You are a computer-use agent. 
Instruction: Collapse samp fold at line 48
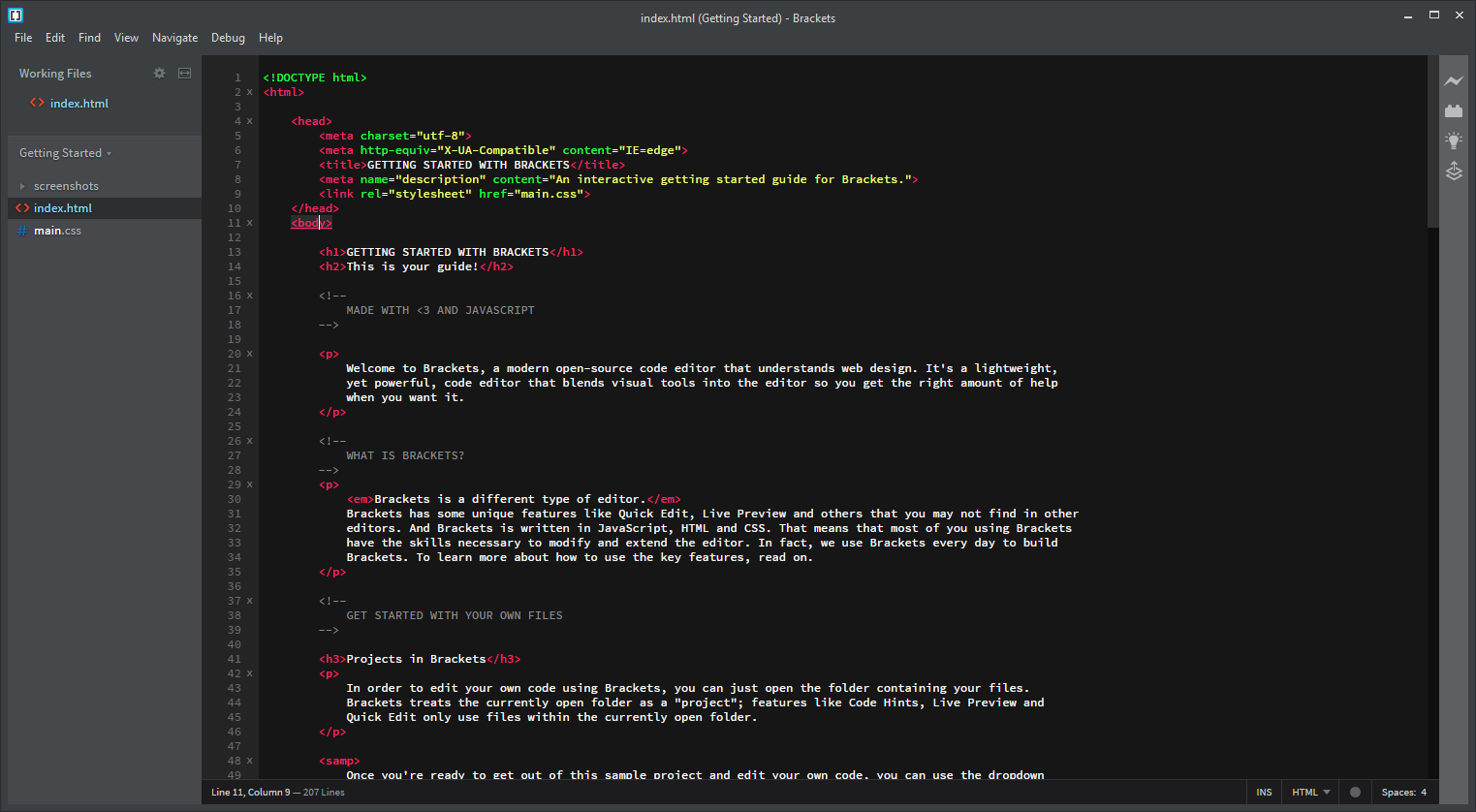249,761
